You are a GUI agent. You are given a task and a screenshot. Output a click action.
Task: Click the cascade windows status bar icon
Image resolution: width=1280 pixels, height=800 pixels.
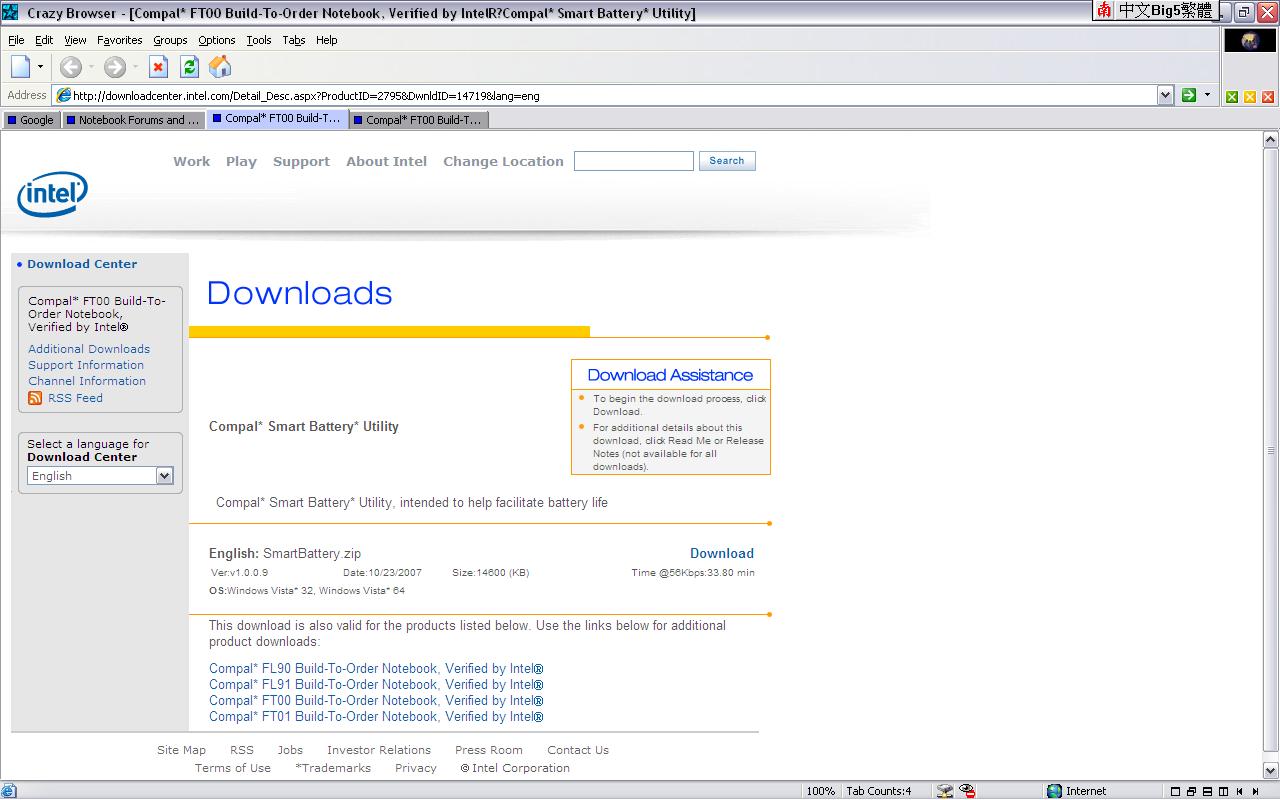coord(1191,791)
